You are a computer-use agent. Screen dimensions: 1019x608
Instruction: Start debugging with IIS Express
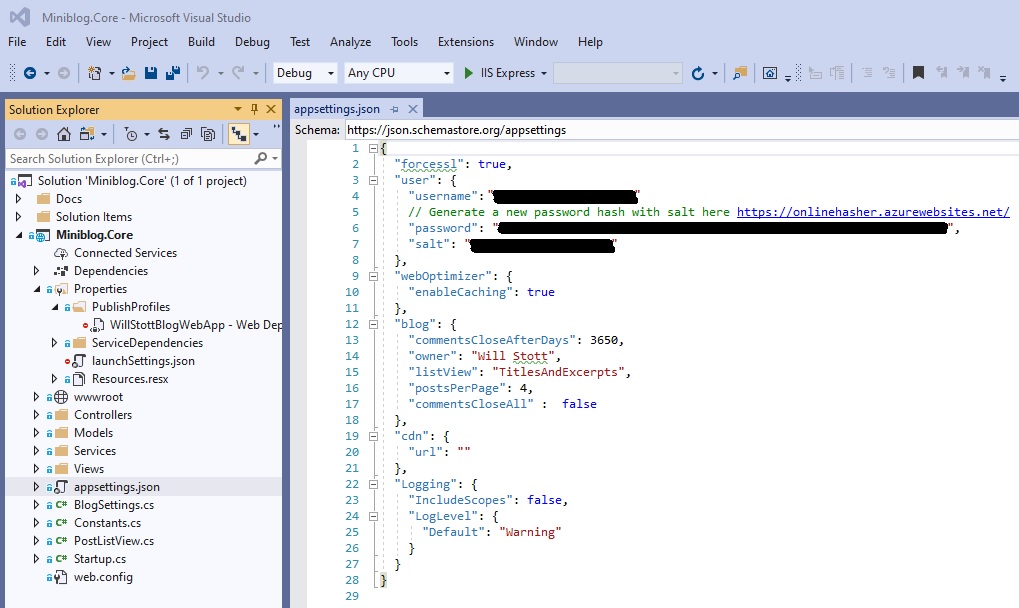(495, 72)
